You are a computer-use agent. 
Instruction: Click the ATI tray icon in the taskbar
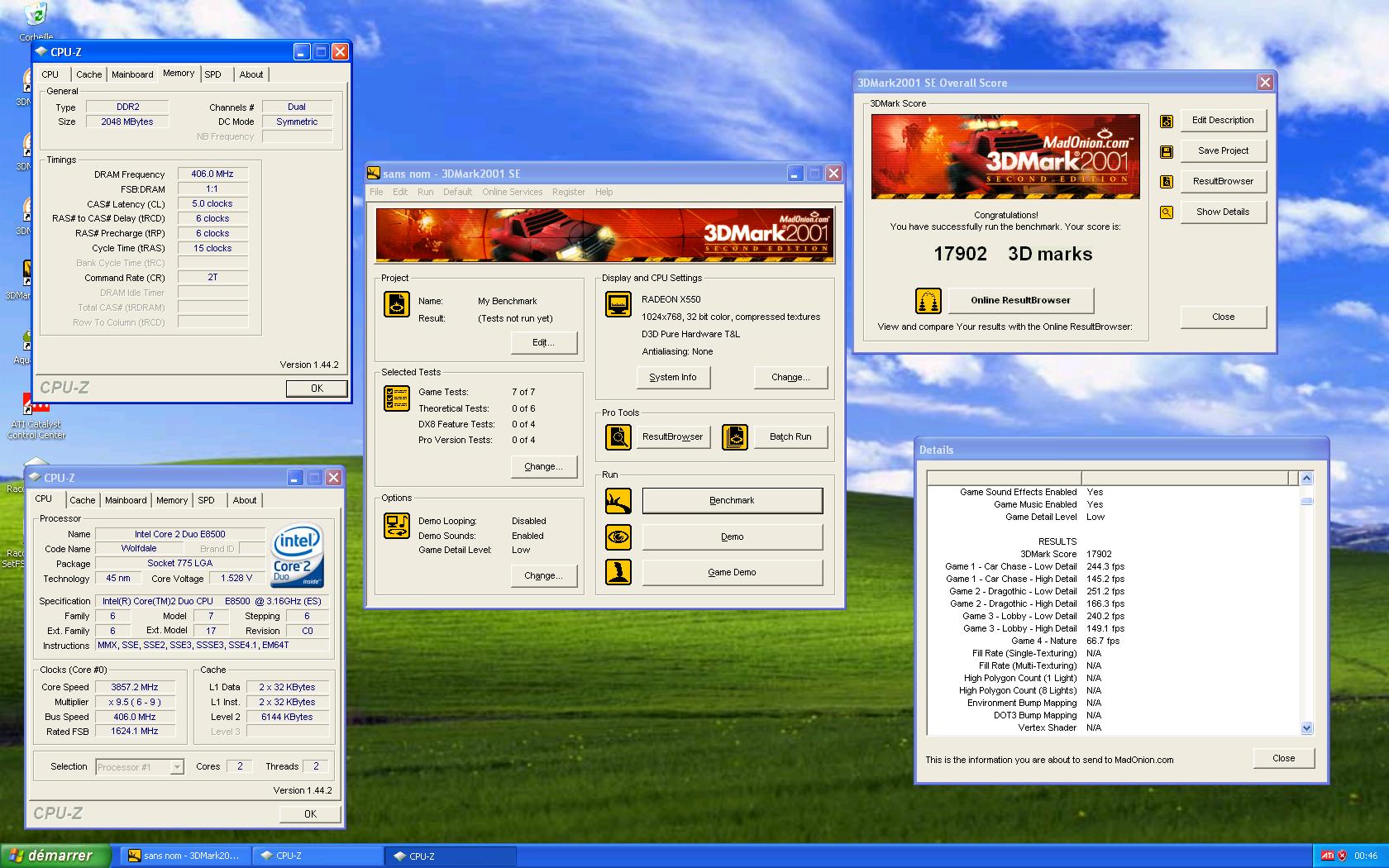pos(1326,856)
